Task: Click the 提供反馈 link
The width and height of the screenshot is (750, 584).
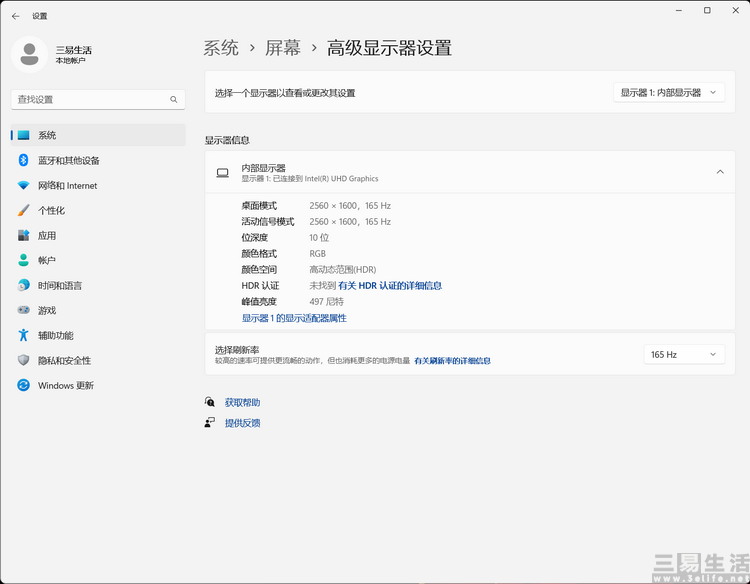Action: (x=242, y=423)
